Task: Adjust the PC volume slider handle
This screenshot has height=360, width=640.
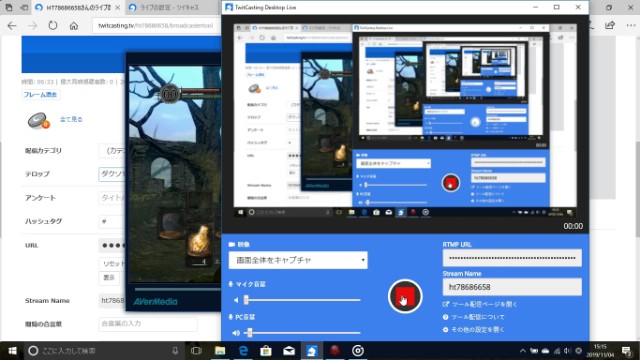Action: click(250, 333)
